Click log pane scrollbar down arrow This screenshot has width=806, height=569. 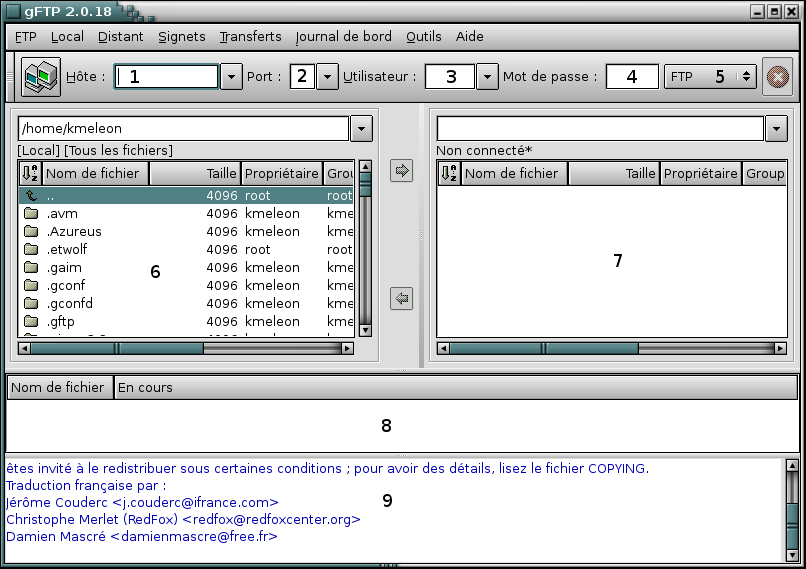(x=792, y=555)
